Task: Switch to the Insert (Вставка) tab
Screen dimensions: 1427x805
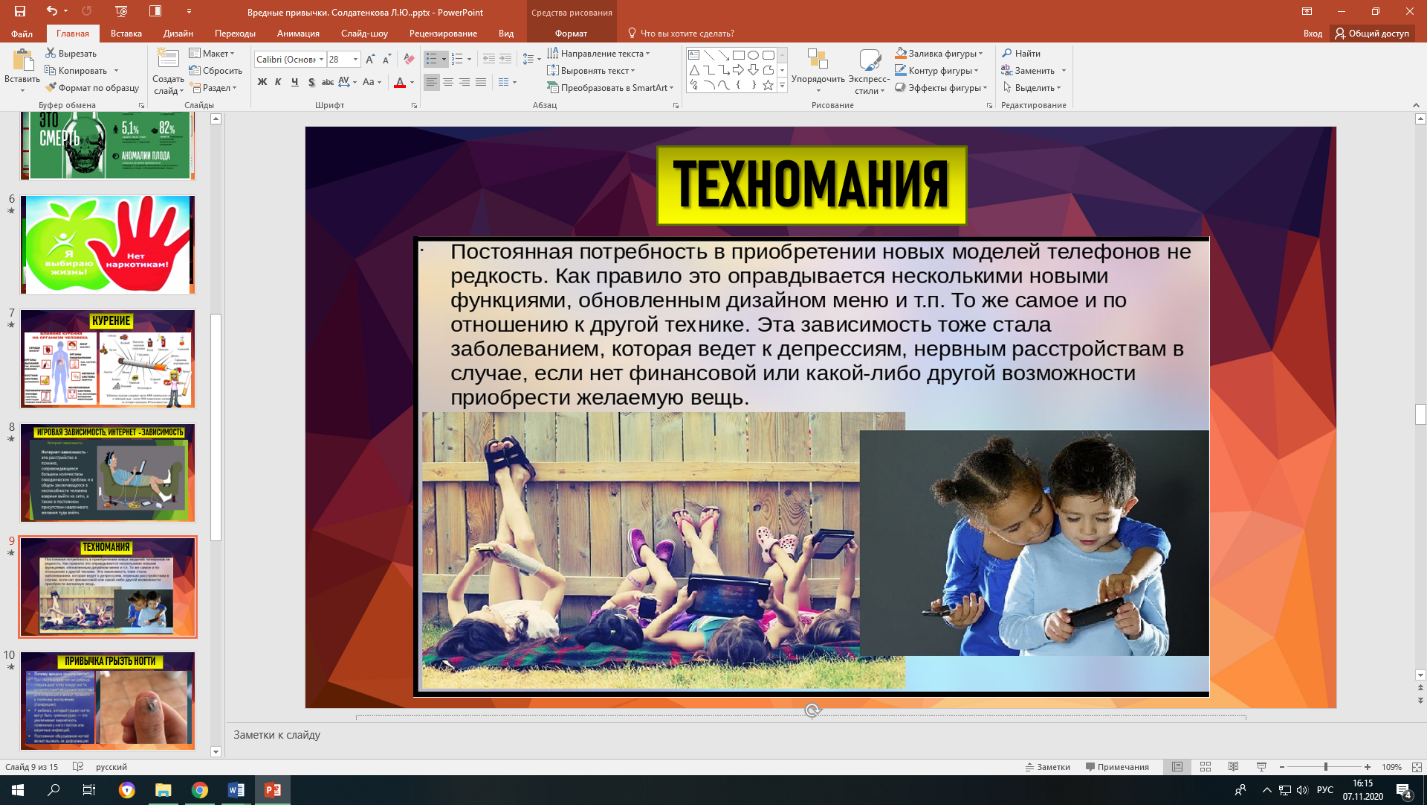Action: pos(126,33)
